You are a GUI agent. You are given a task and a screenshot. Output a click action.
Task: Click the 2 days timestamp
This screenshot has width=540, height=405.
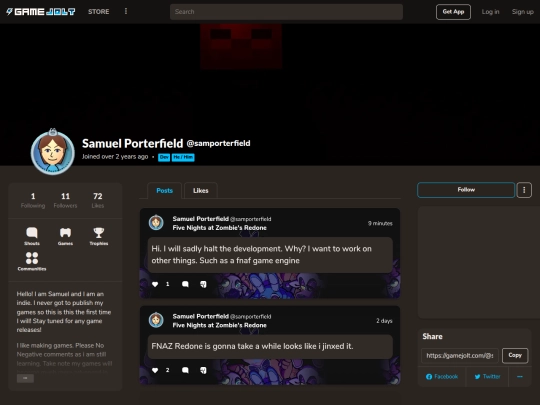pyautogui.click(x=384, y=321)
